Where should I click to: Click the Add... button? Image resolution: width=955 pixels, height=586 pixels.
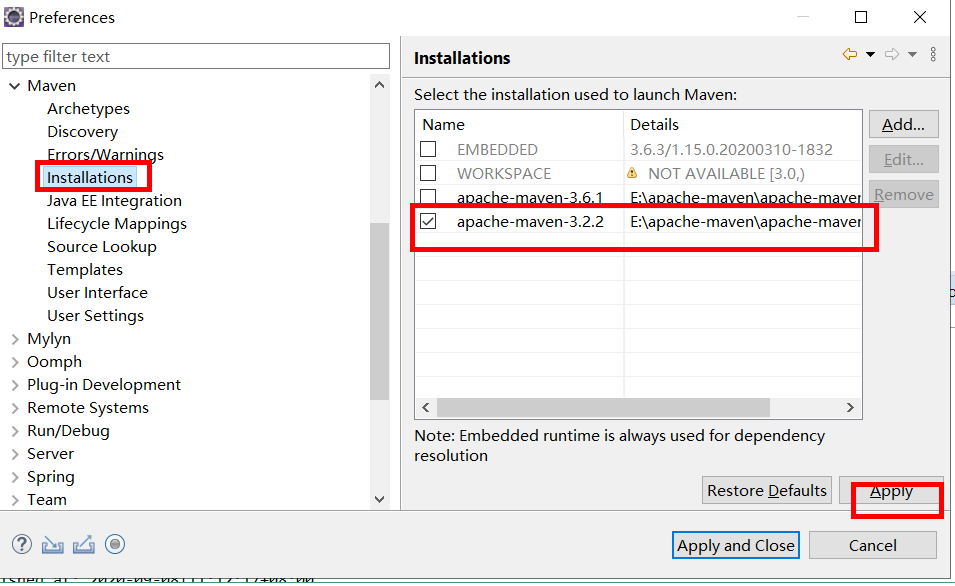coord(903,124)
